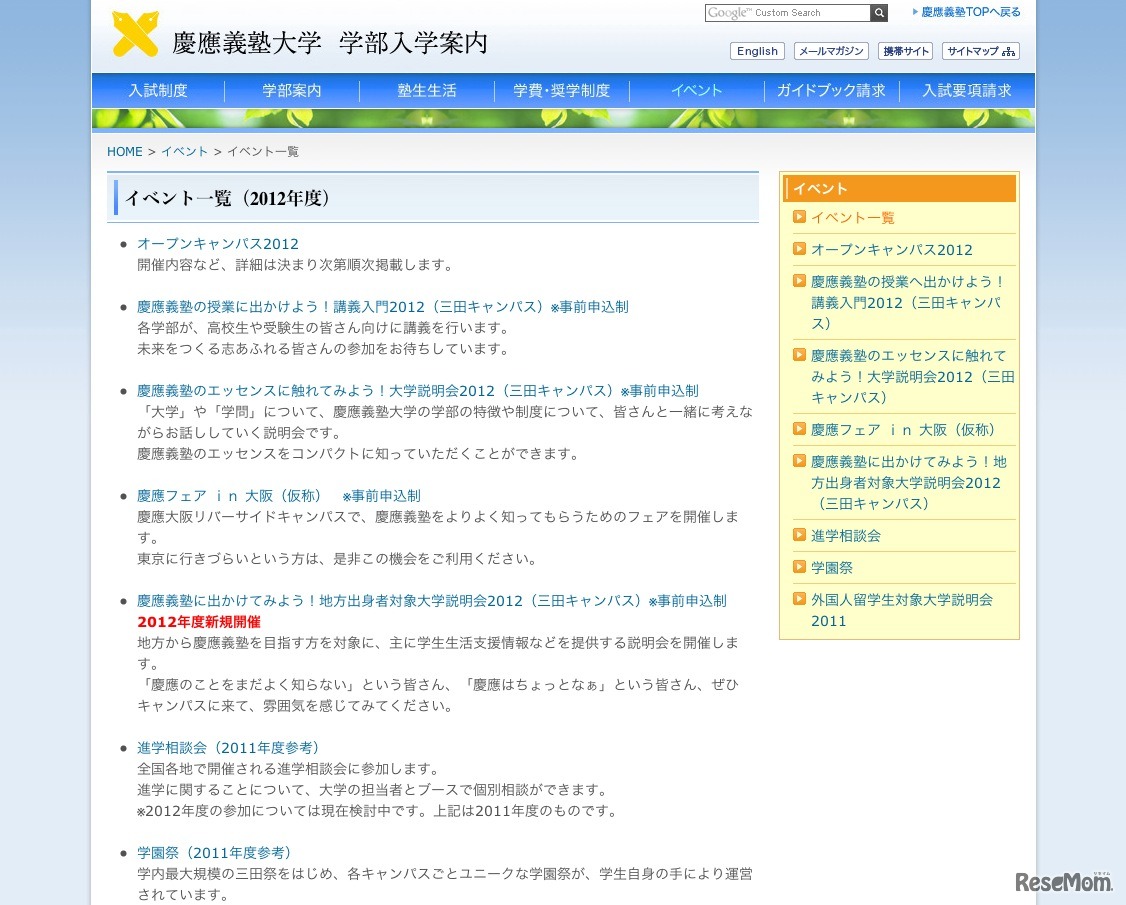Screen dimensions: 1126x905
Task: Click the search magnifier button
Action: point(879,13)
